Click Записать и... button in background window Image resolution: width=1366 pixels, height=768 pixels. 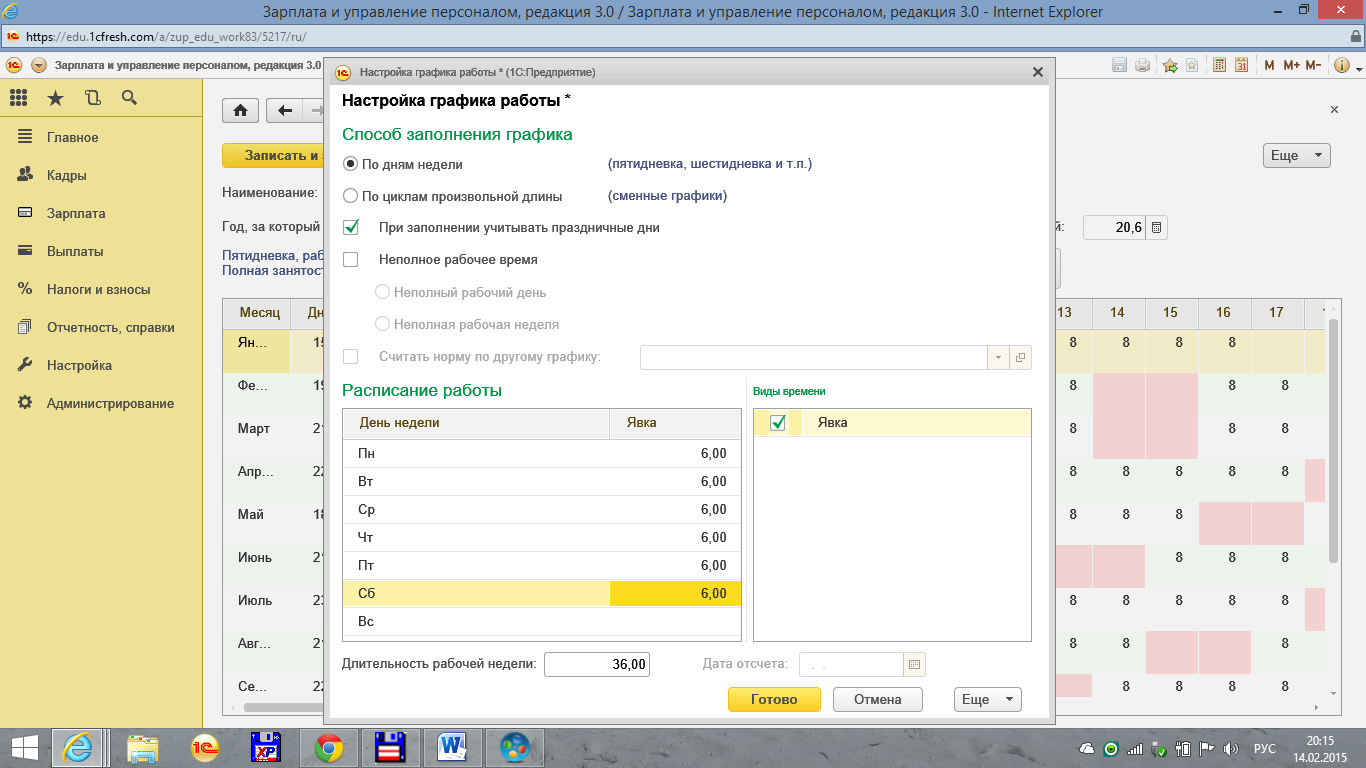pos(272,155)
